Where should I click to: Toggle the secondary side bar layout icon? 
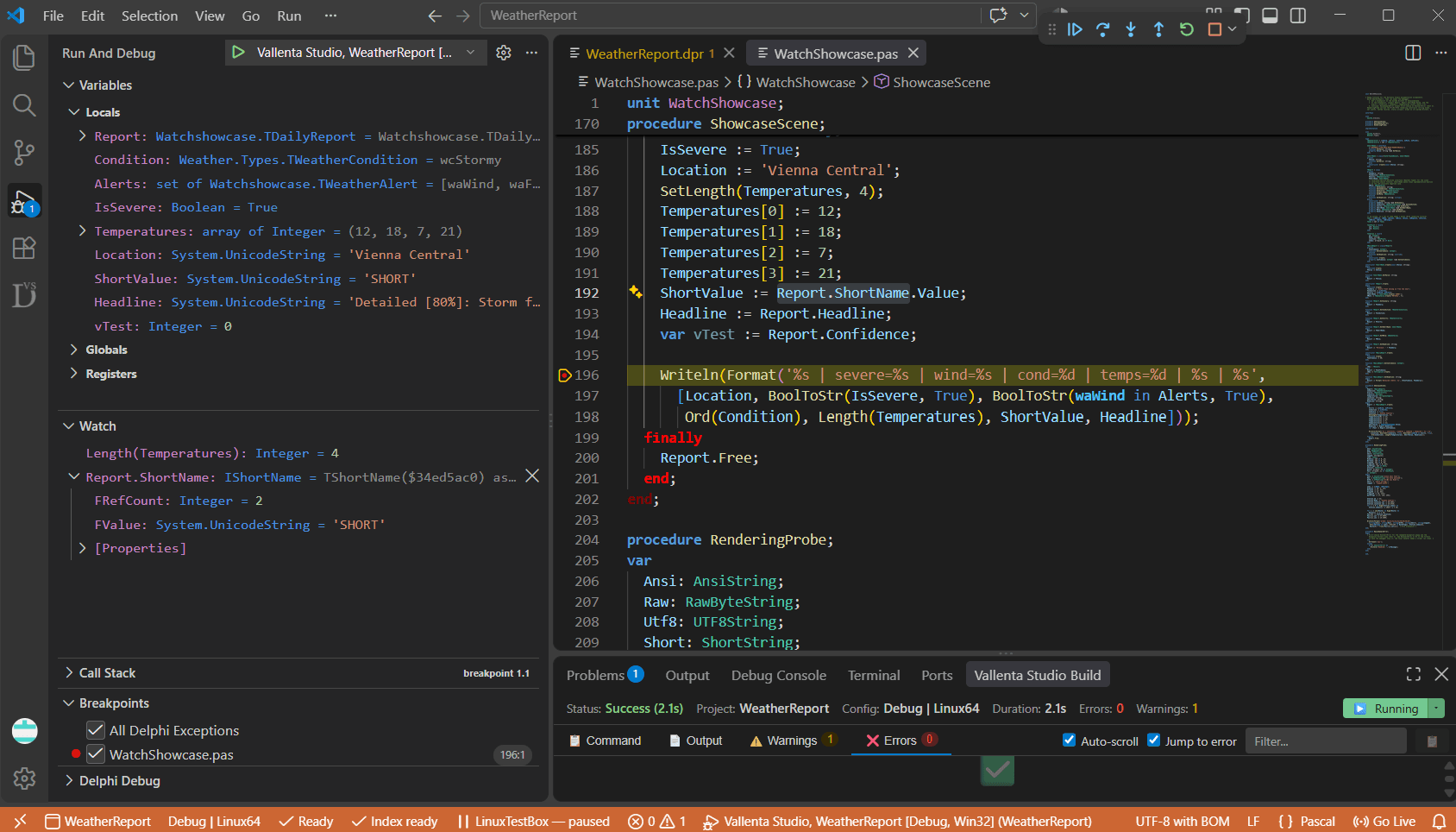tap(1298, 16)
